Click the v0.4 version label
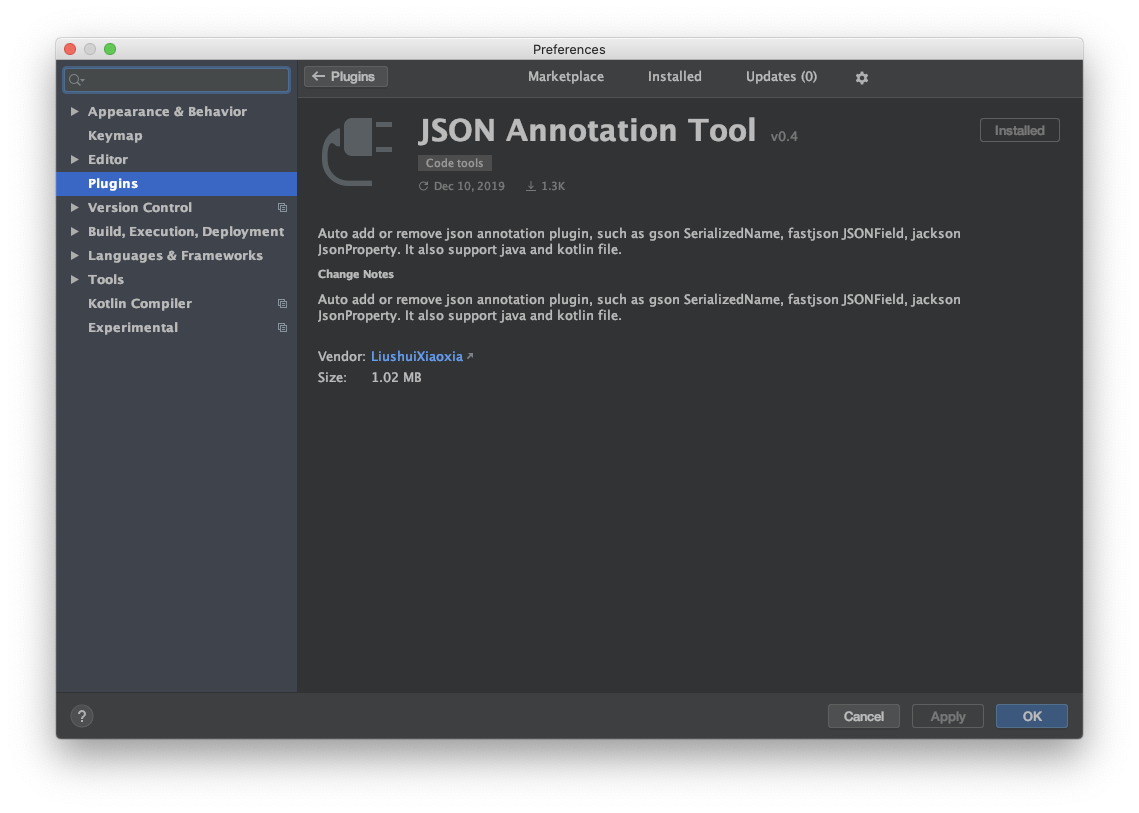This screenshot has height=813, width=1139. tap(784, 136)
